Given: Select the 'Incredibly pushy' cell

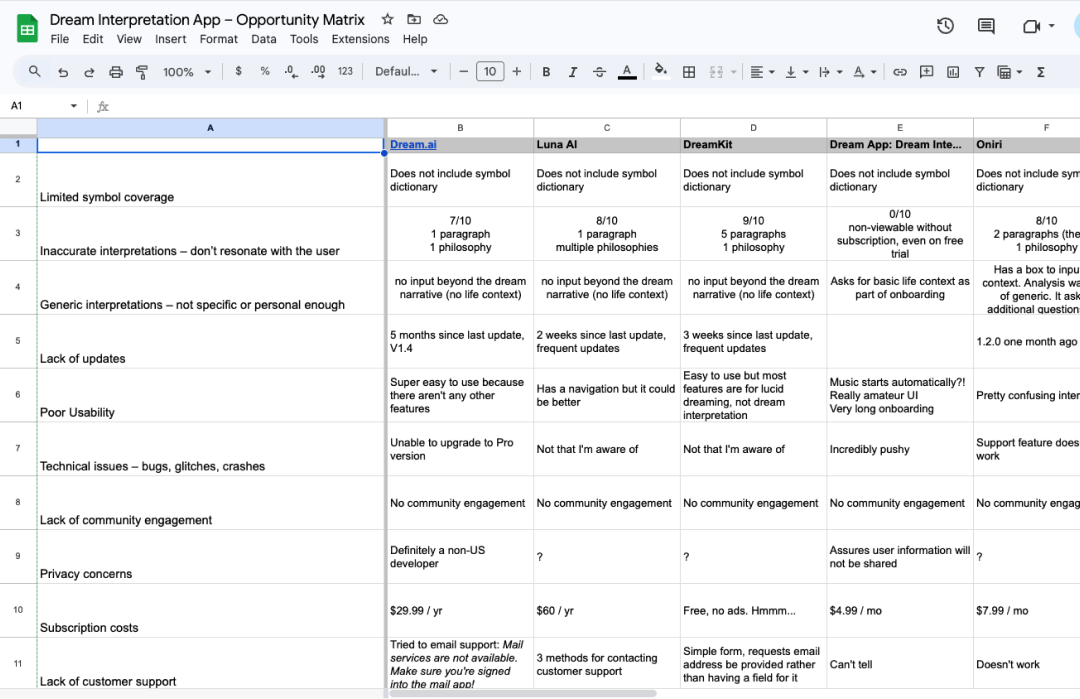Looking at the screenshot, I should tap(900, 449).
